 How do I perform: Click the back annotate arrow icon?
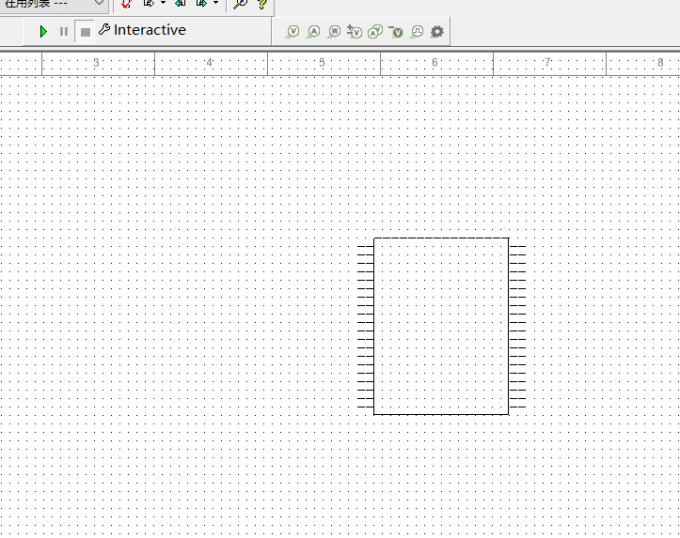click(180, 4)
